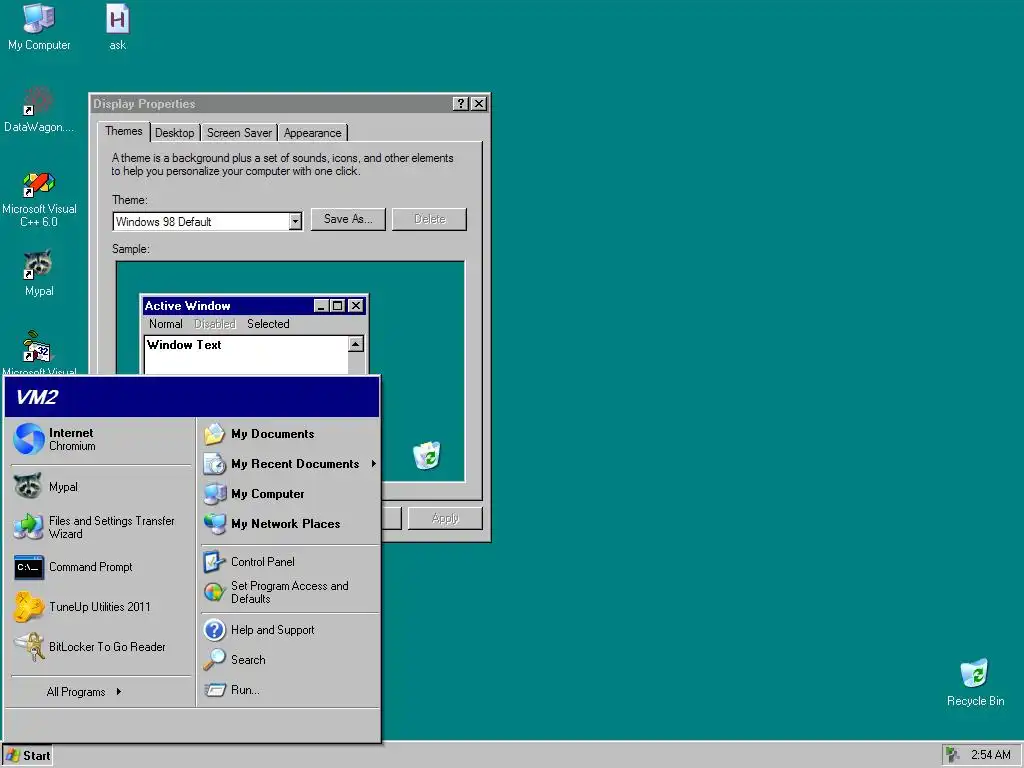Switch to the Appearance tab
The height and width of the screenshot is (768, 1024).
(x=312, y=133)
